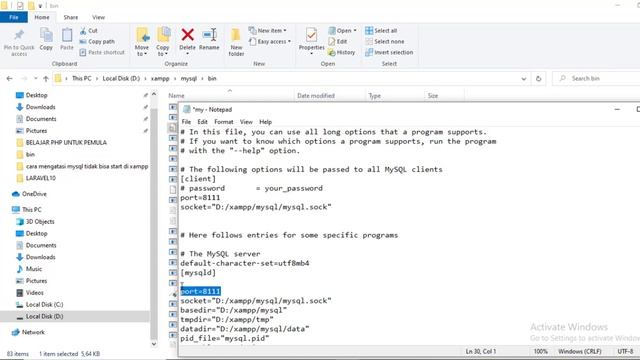Open Notepad Edit menu
The width and height of the screenshot is (640, 360).
[x=202, y=122]
